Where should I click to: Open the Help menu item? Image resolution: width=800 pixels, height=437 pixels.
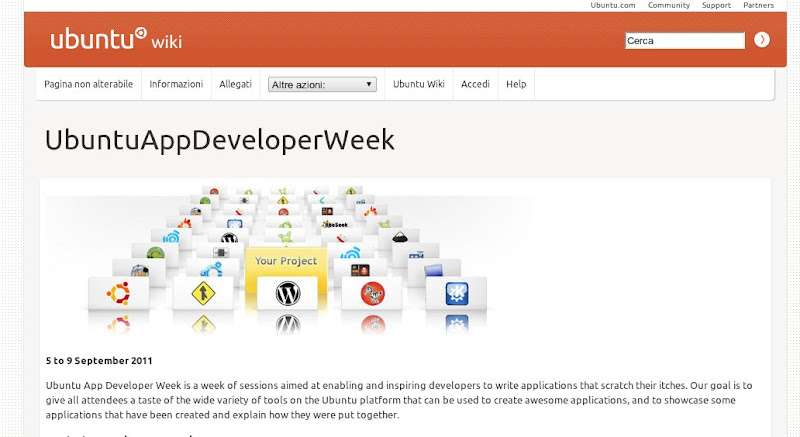click(516, 84)
